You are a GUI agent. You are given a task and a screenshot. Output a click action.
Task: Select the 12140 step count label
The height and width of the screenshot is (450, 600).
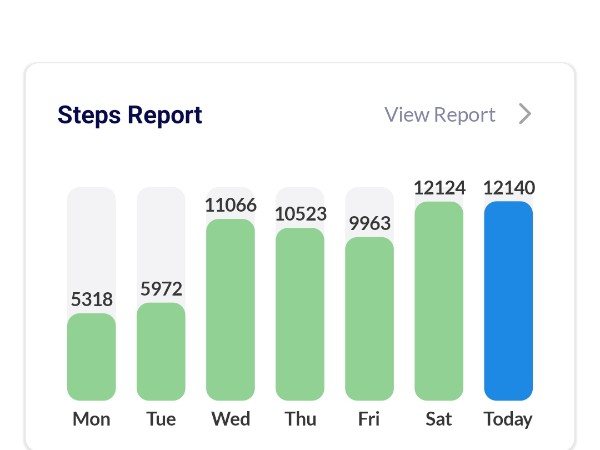[508, 188]
